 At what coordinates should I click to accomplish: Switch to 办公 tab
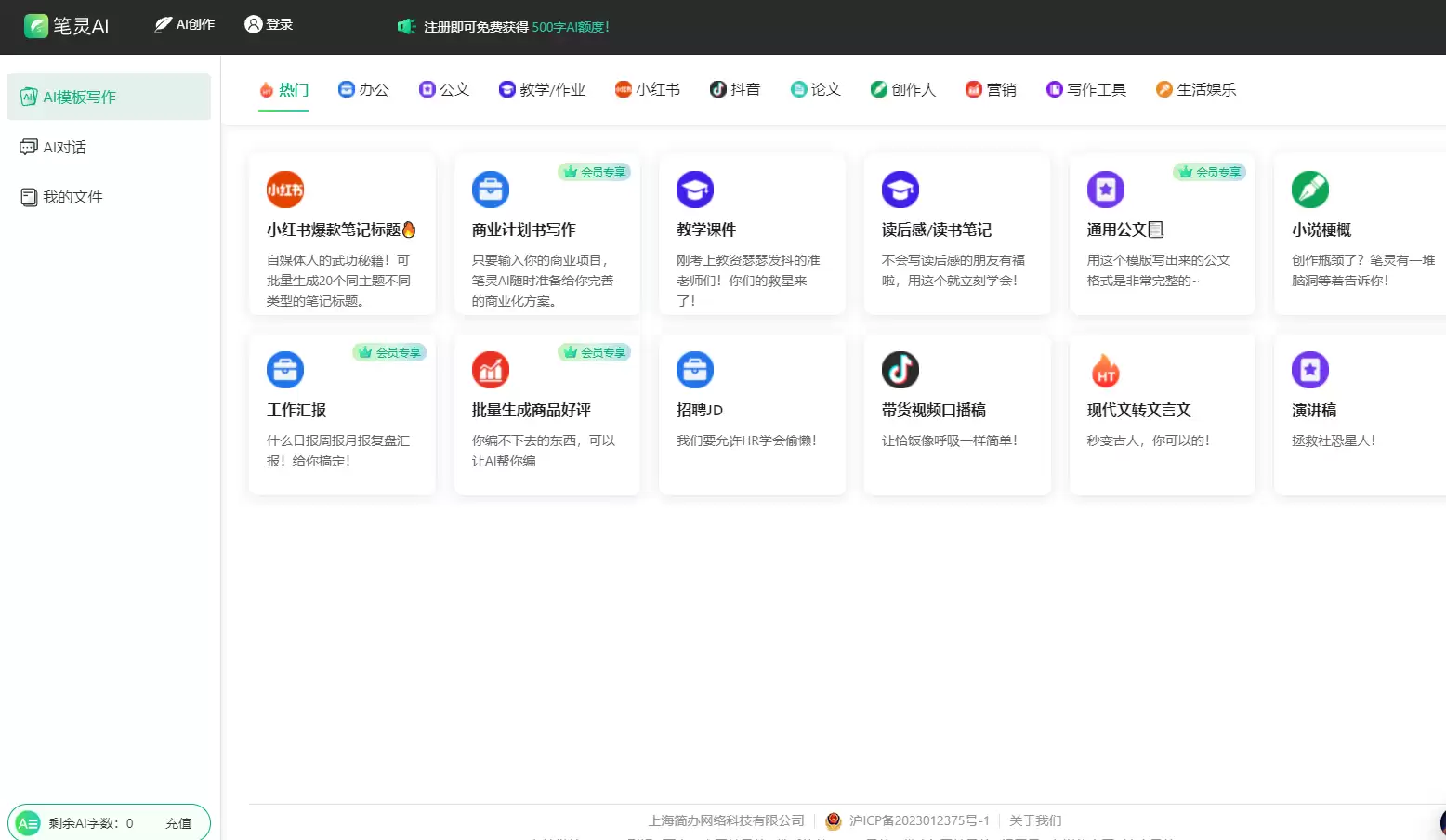(363, 89)
